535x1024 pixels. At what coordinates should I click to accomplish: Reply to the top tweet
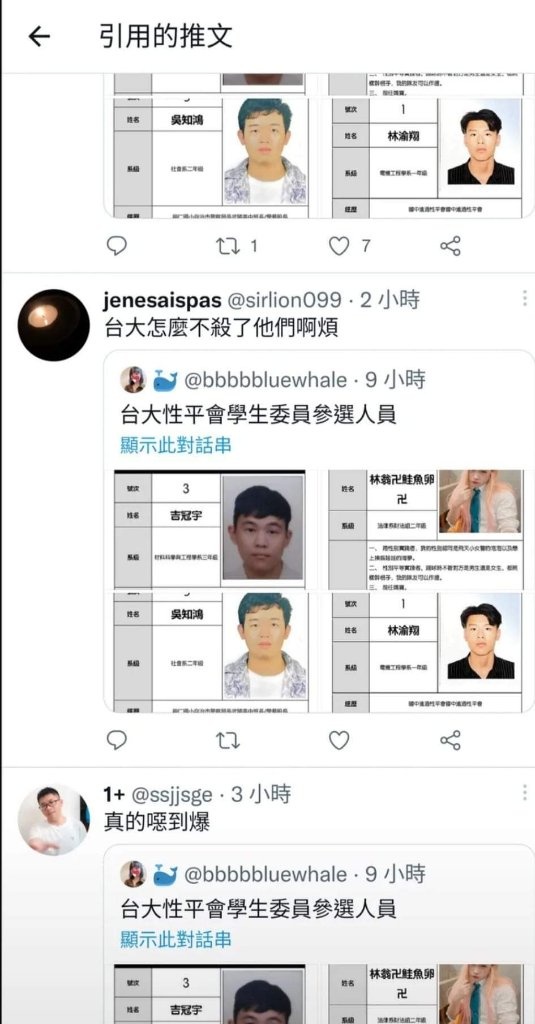coord(116,246)
